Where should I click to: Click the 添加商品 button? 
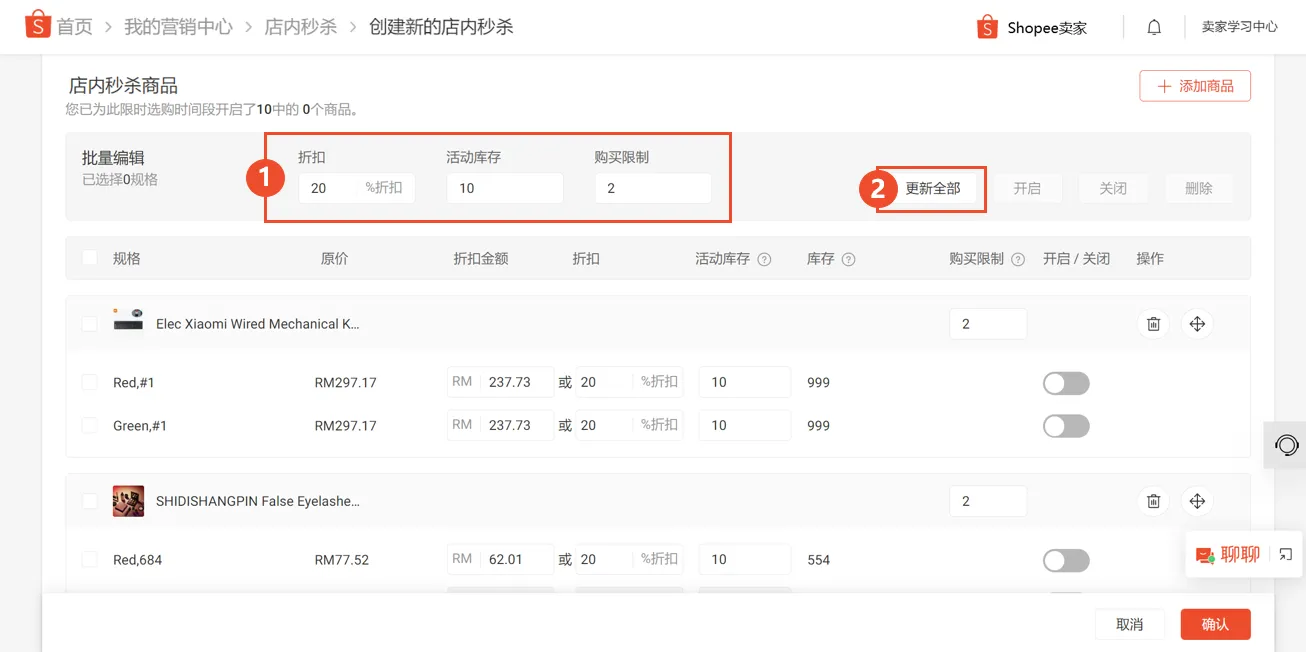coord(1194,86)
